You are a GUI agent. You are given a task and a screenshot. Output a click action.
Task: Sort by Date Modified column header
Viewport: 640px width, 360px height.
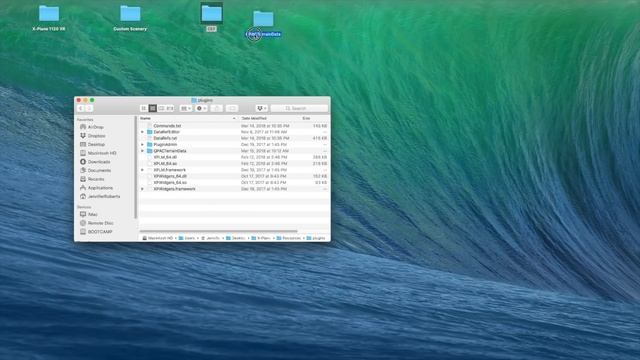(269, 118)
